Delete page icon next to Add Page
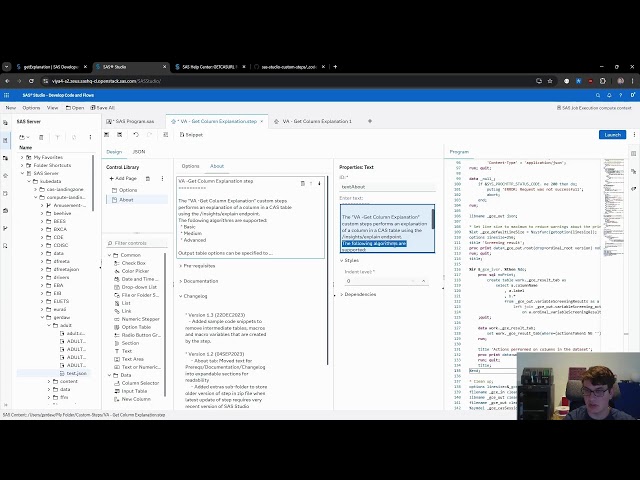Screen dimensions: 640x480 click(148, 179)
